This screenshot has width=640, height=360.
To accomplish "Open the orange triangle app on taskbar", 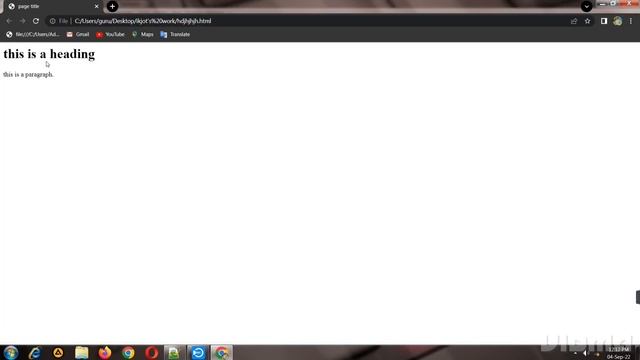I will [58, 353].
